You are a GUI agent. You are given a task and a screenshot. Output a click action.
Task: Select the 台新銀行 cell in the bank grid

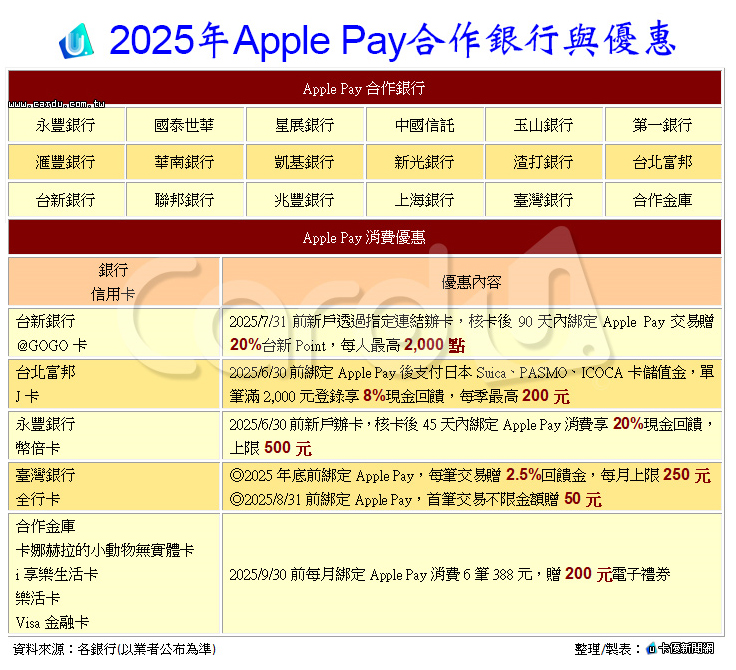tap(66, 200)
